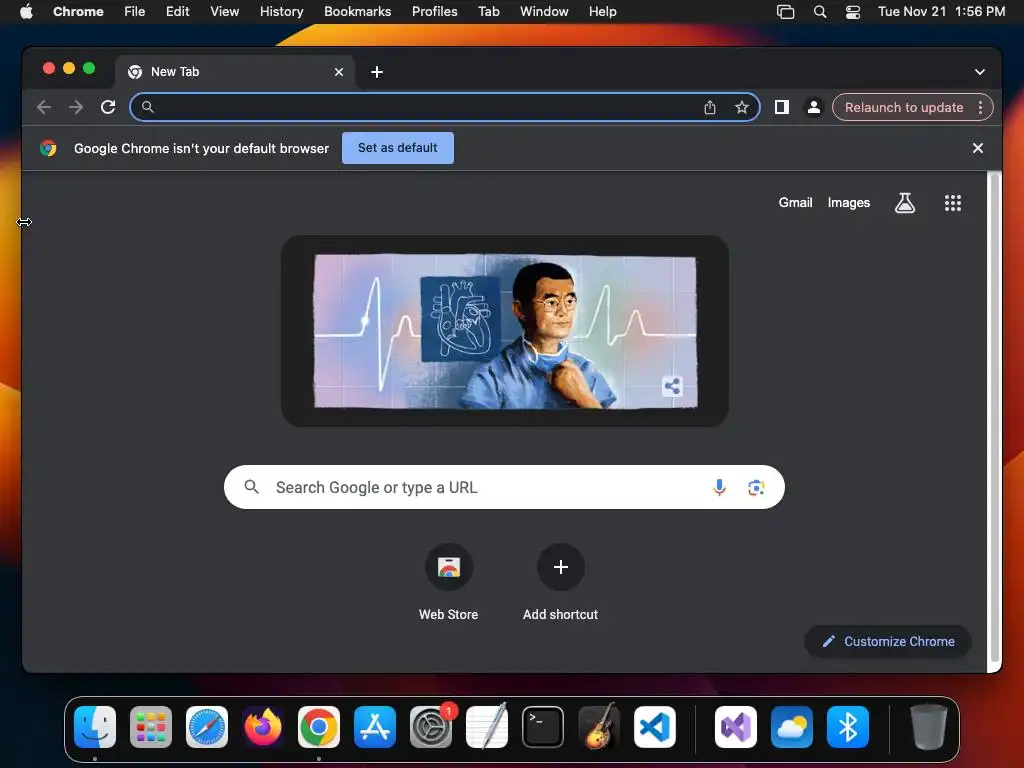Focus the Search Google or type a URL box
This screenshot has height=768, width=1024.
pyautogui.click(x=504, y=487)
